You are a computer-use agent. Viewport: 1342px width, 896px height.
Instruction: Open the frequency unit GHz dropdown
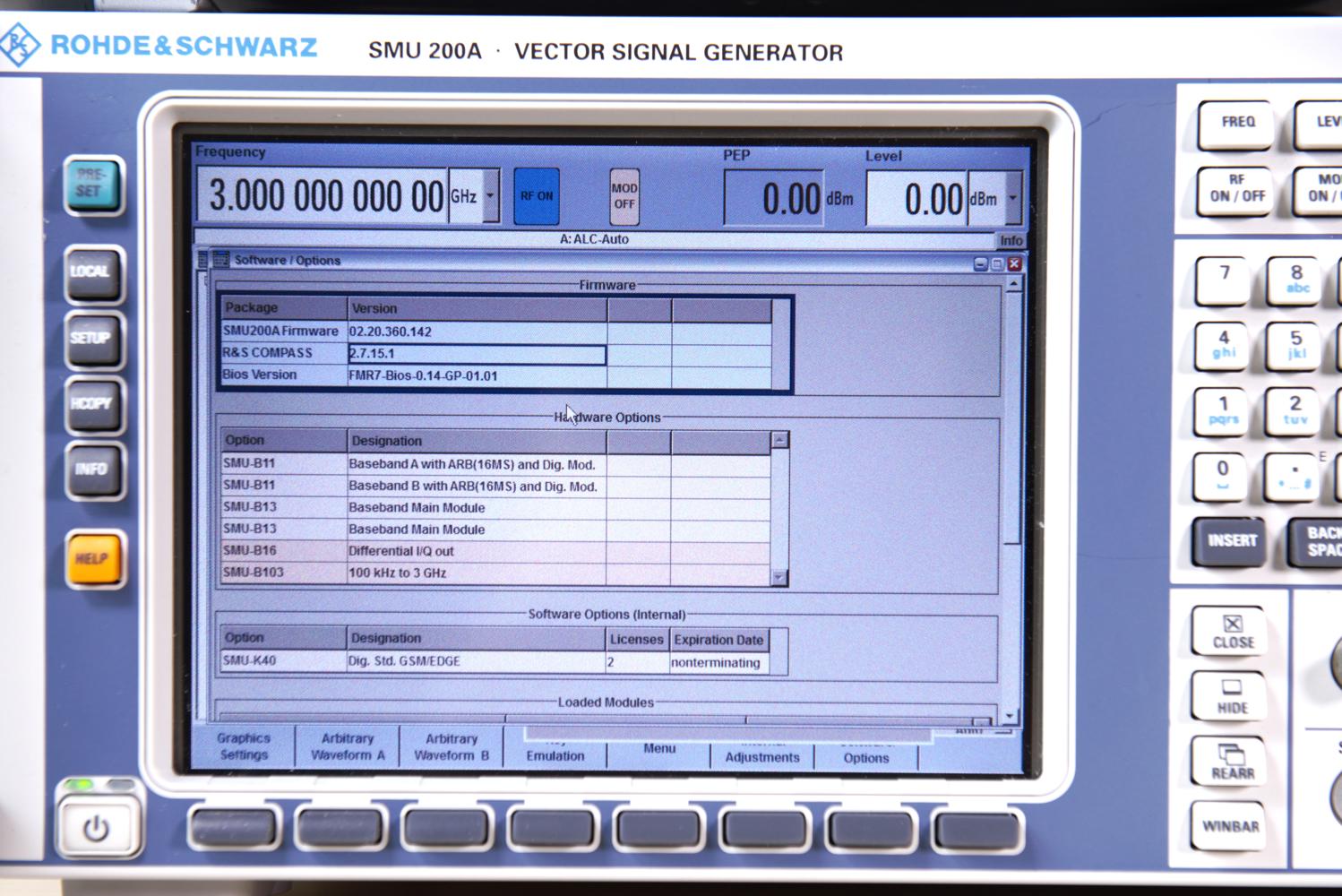491,195
